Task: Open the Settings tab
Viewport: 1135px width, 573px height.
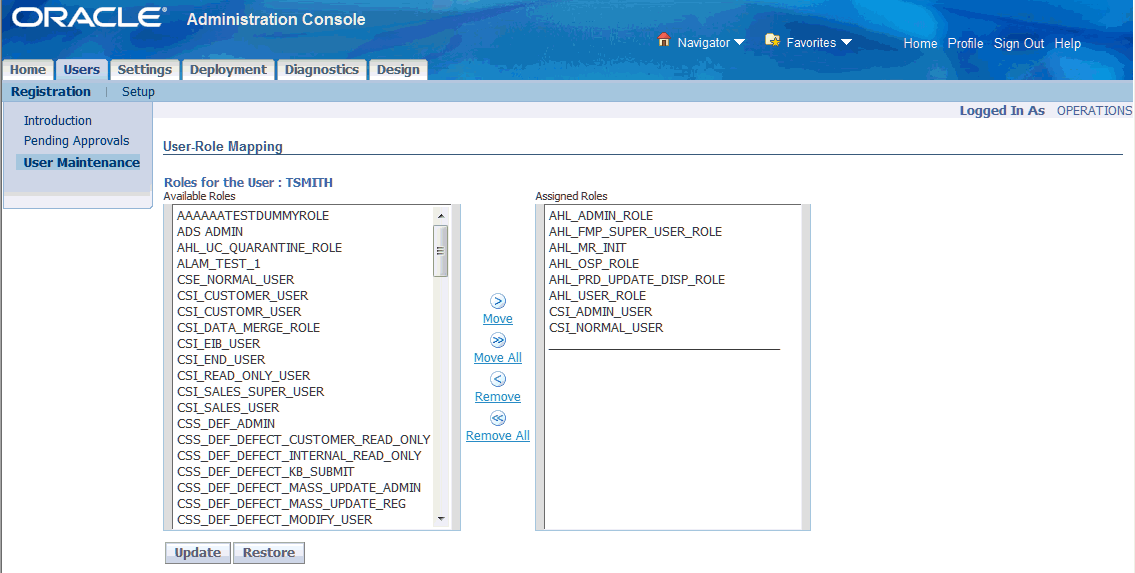Action: point(145,69)
